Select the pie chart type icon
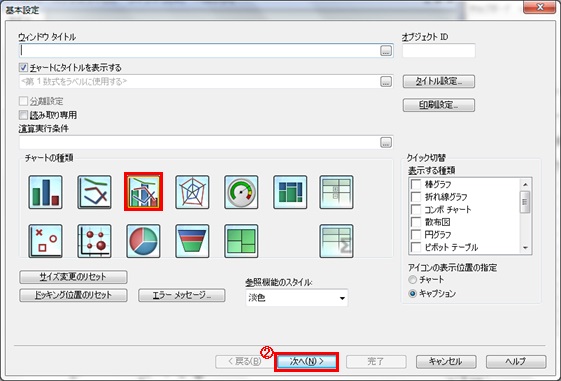This screenshot has width=561, height=381. (143, 241)
